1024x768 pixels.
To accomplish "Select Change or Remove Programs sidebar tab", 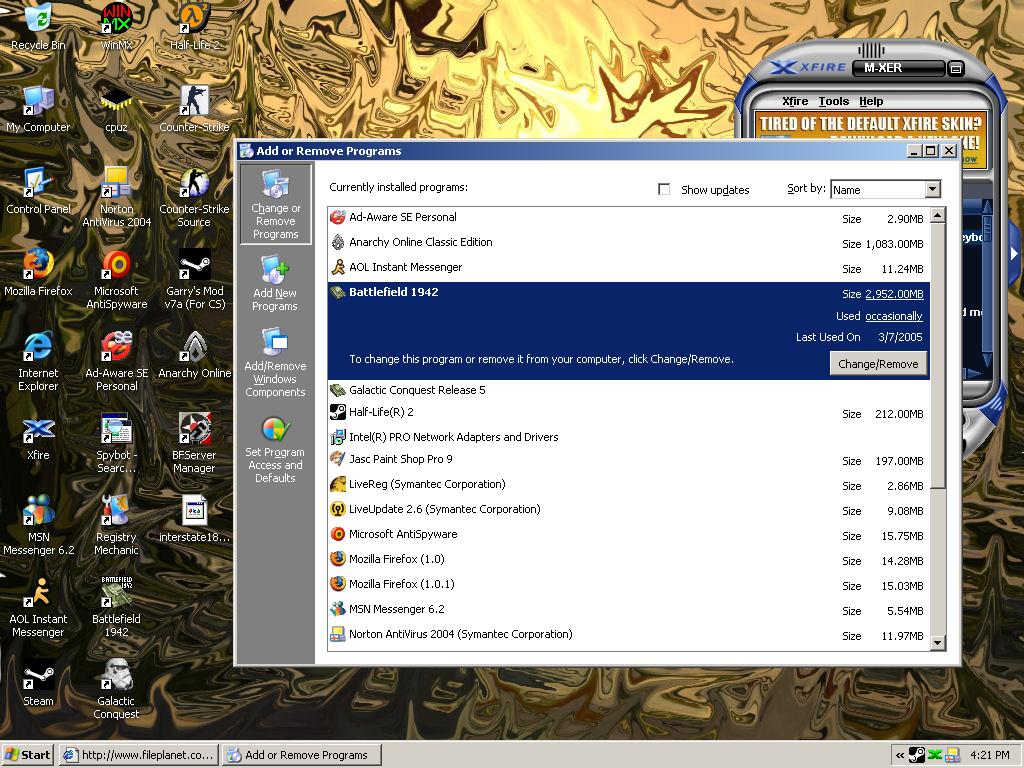I will (x=276, y=204).
